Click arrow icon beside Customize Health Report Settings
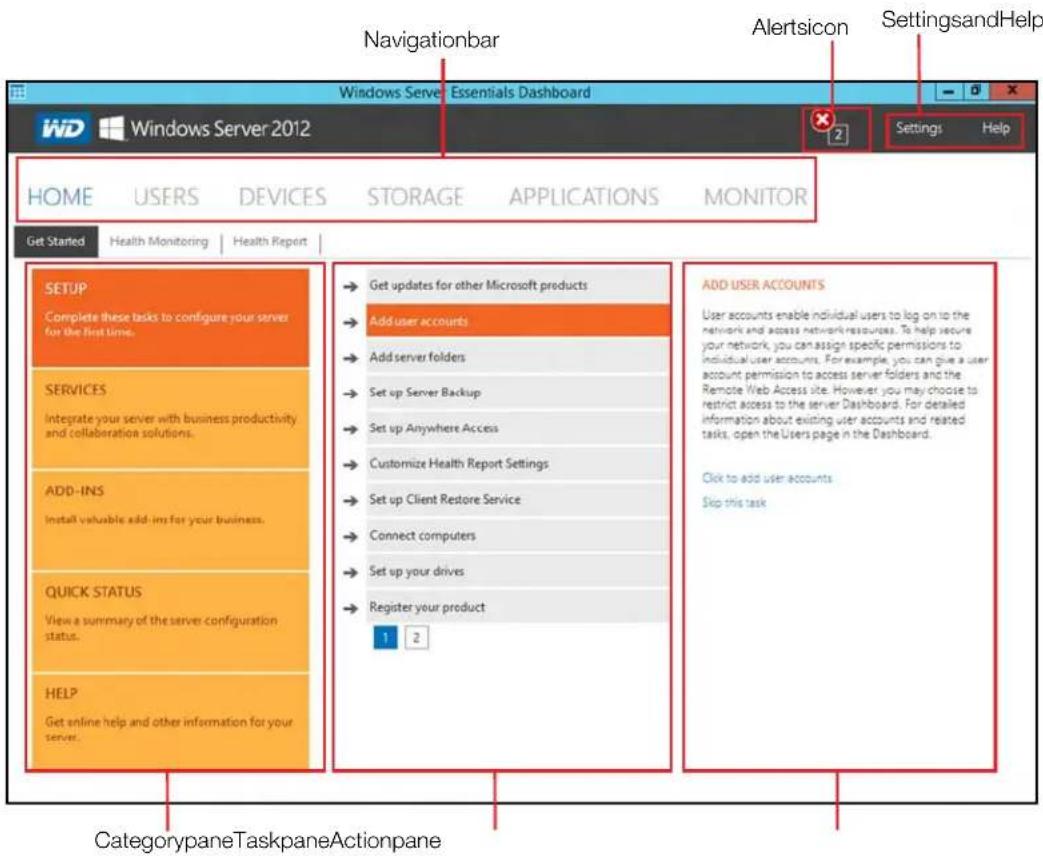1043x856 pixels. click(351, 465)
